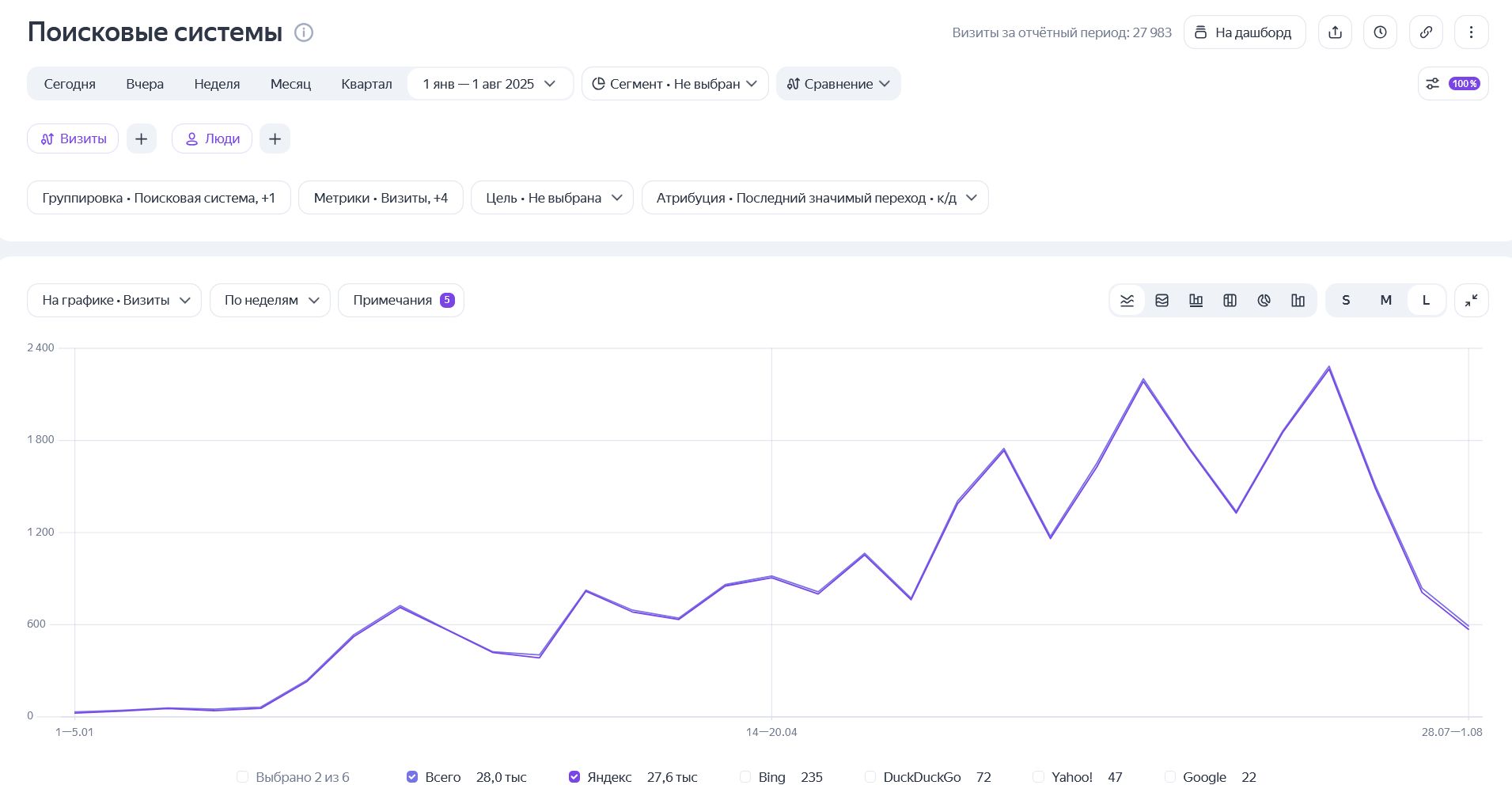Enable the Yahoo! series checkbox

[x=1039, y=777]
